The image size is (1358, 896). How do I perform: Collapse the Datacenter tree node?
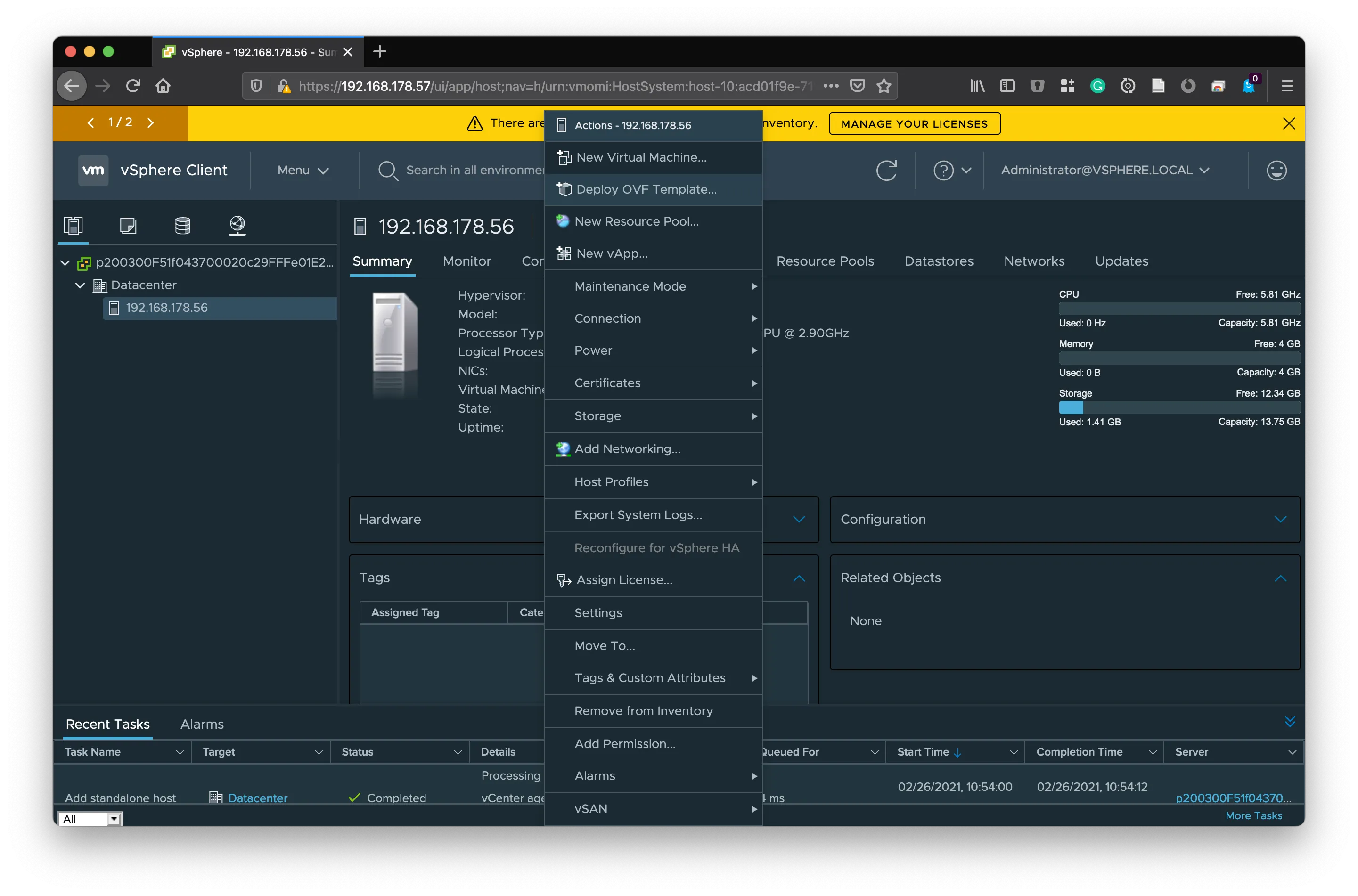[x=80, y=285]
